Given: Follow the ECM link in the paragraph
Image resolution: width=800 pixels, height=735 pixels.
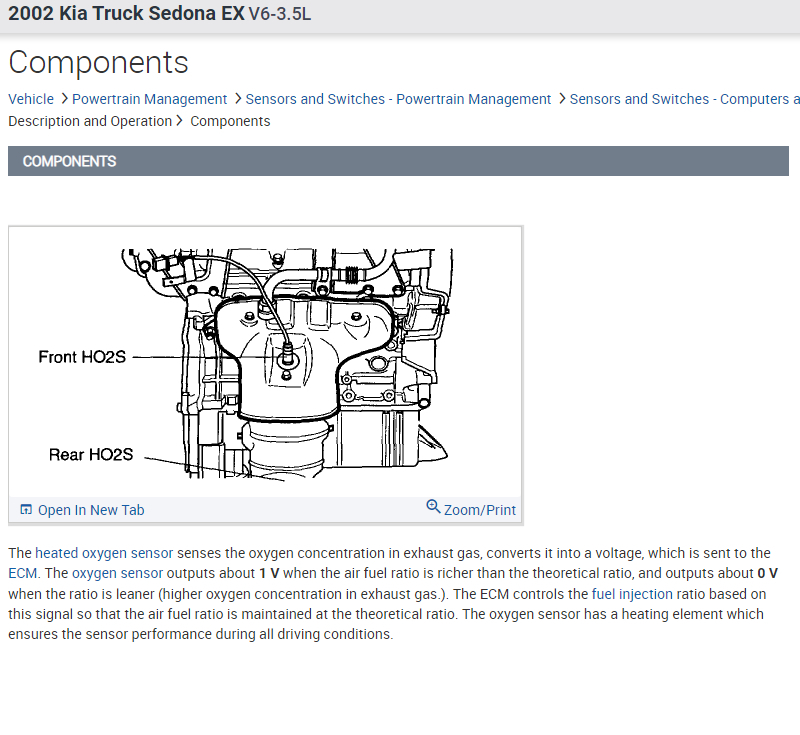Looking at the screenshot, I should [x=22, y=573].
